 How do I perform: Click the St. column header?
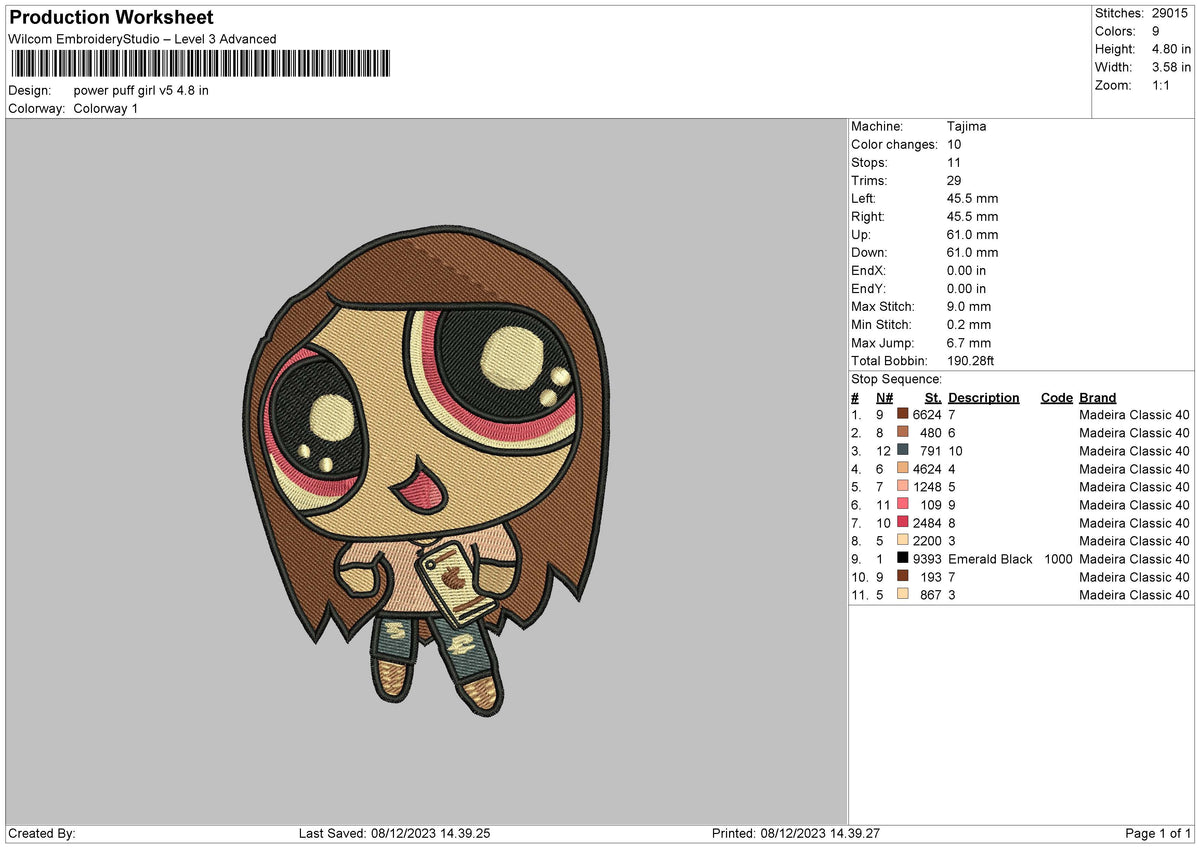933,397
